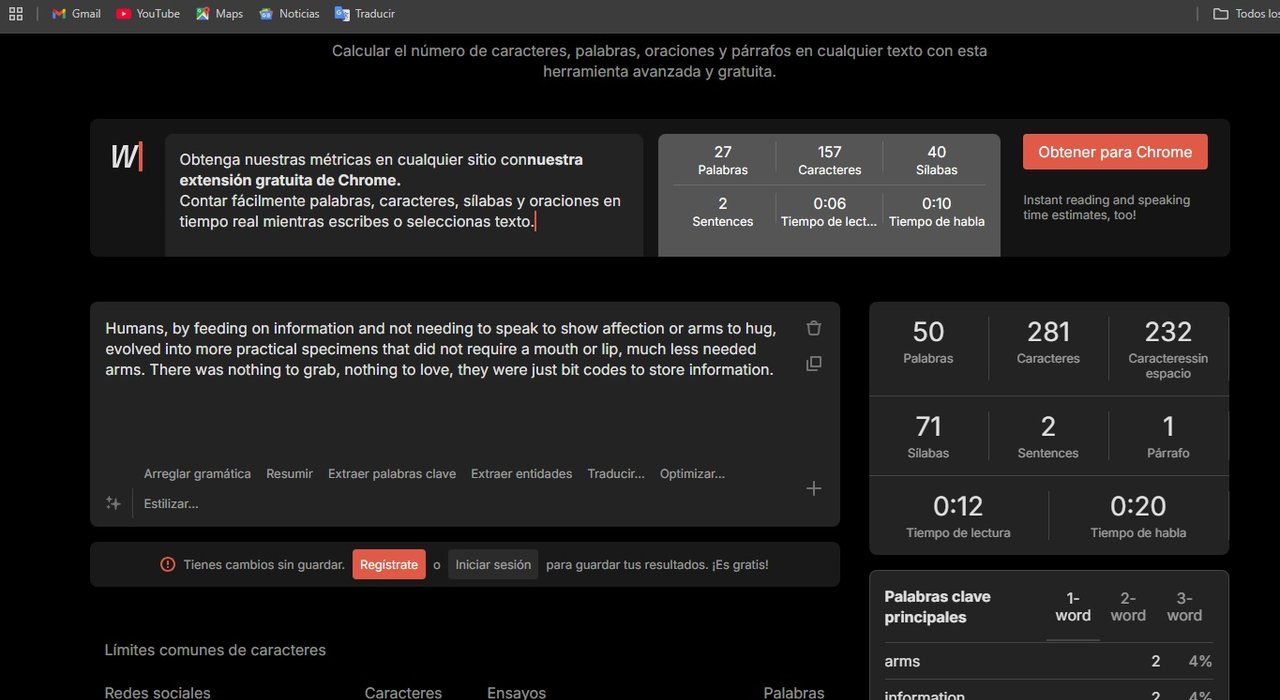The width and height of the screenshot is (1280, 700).
Task: Copy text with the duplicate icon
Action: 814,363
